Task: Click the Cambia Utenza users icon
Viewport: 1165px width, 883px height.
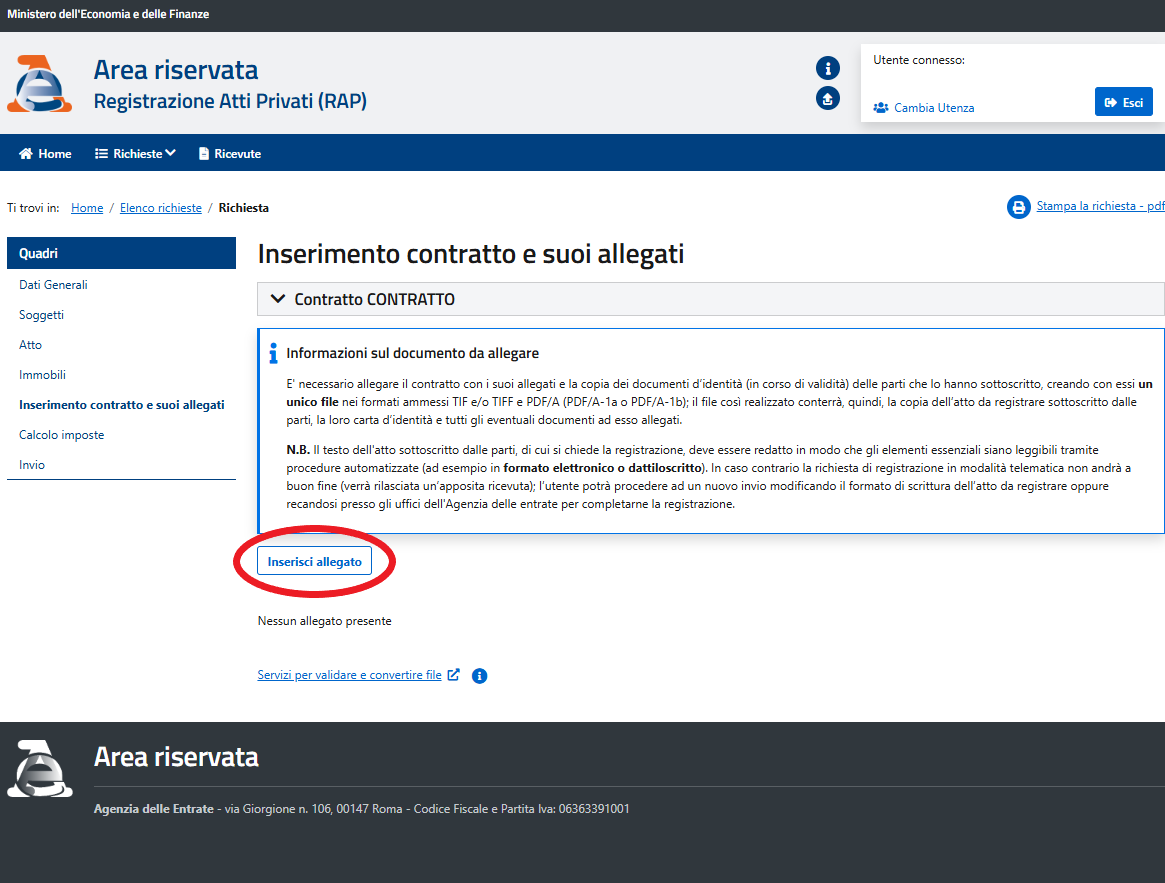Action: 880,108
